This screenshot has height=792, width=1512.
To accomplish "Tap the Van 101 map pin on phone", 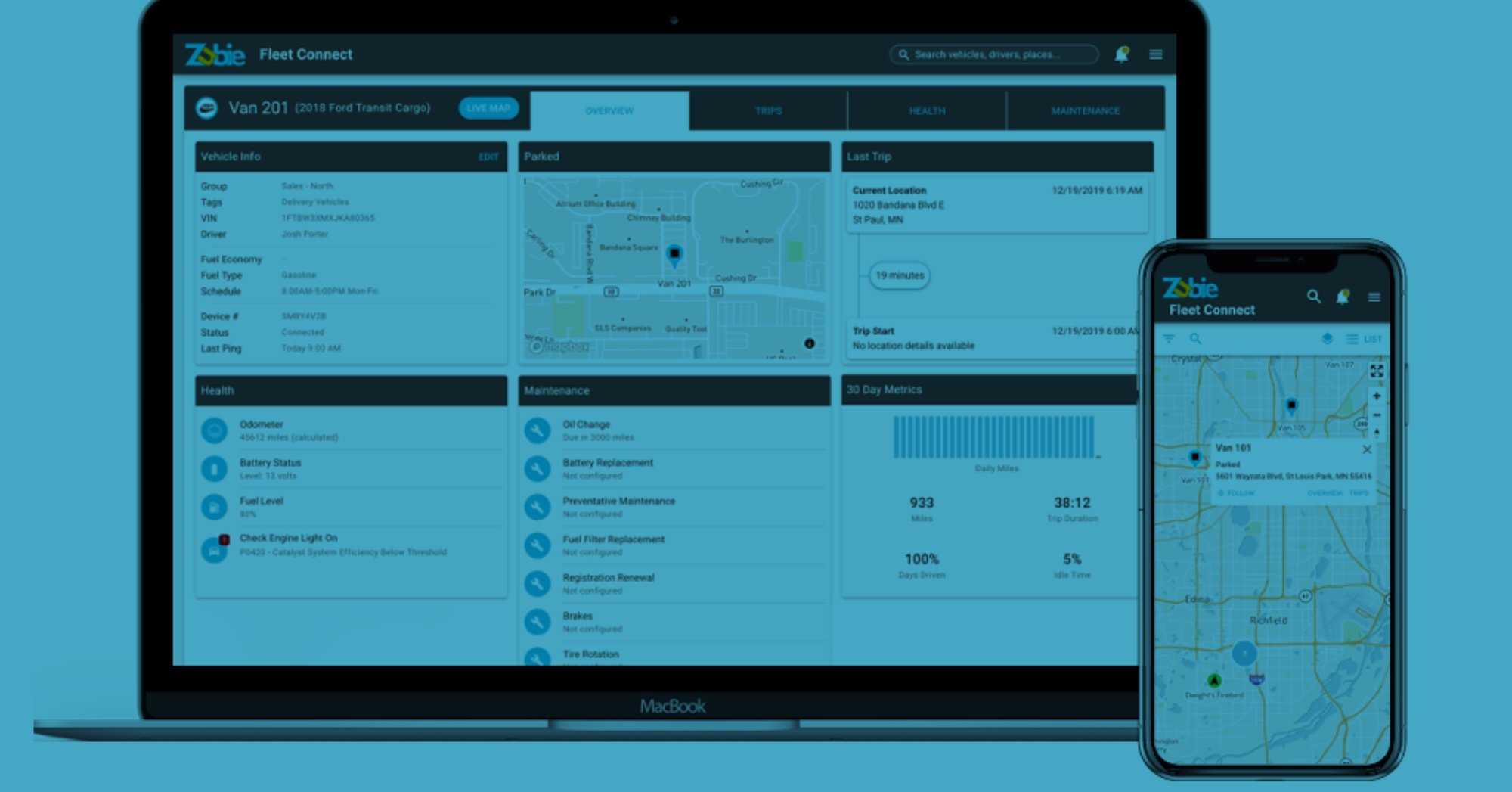I will click(x=1195, y=458).
